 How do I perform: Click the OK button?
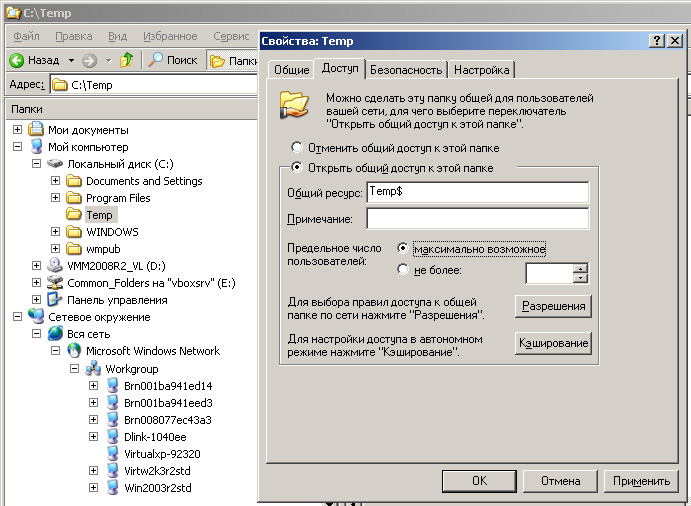[x=479, y=481]
